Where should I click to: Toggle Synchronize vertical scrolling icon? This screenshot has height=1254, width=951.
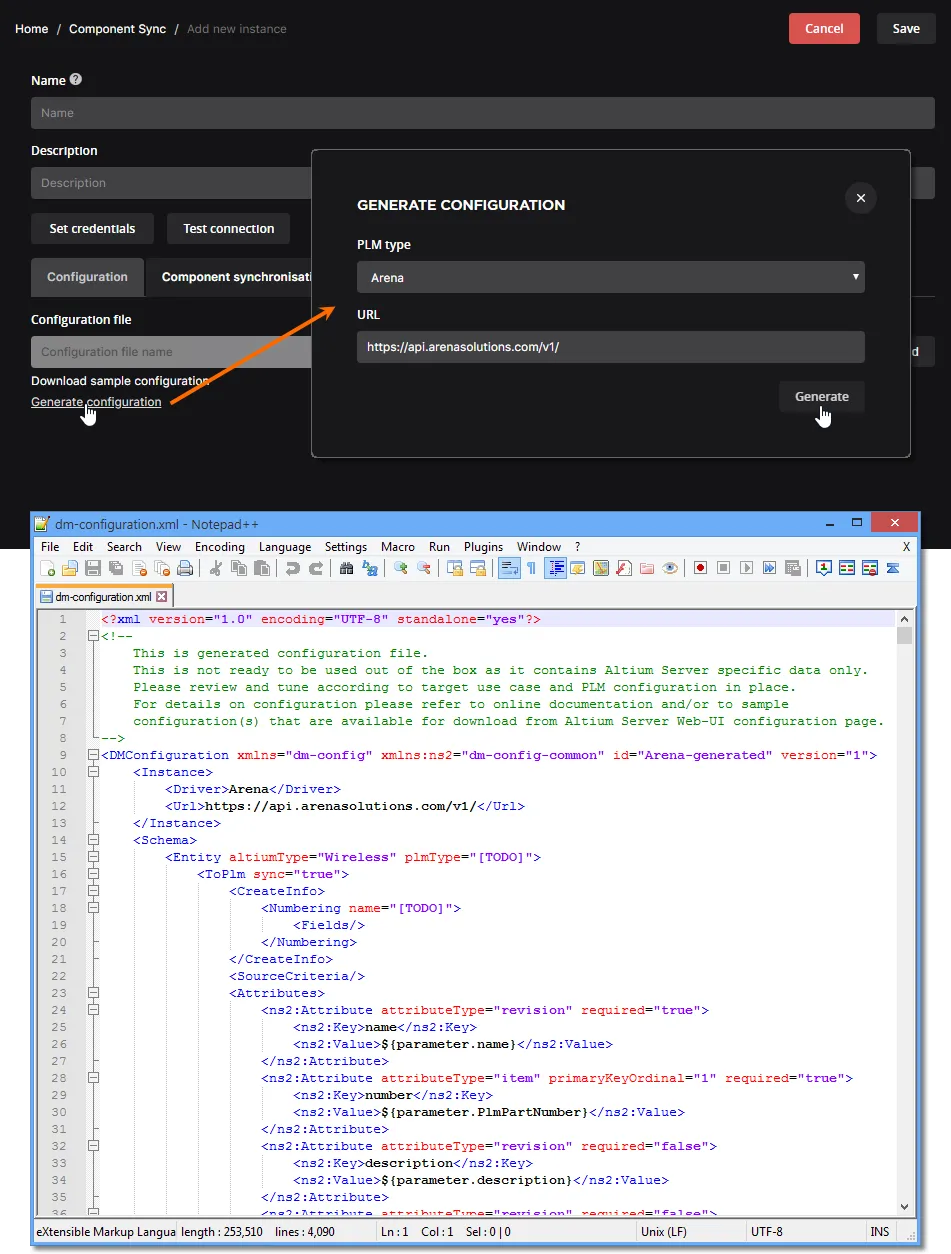pyautogui.click(x=456, y=568)
